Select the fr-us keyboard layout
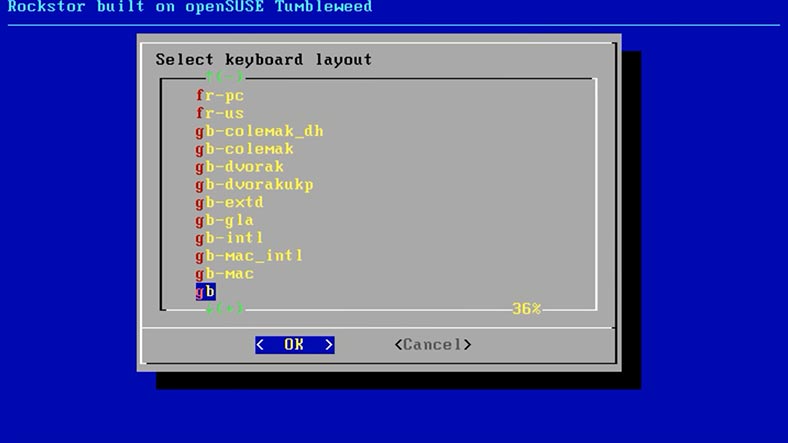 click(x=220, y=113)
